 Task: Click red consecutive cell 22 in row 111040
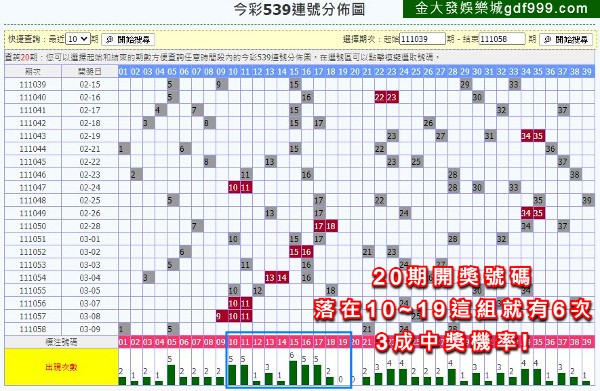(x=380, y=97)
